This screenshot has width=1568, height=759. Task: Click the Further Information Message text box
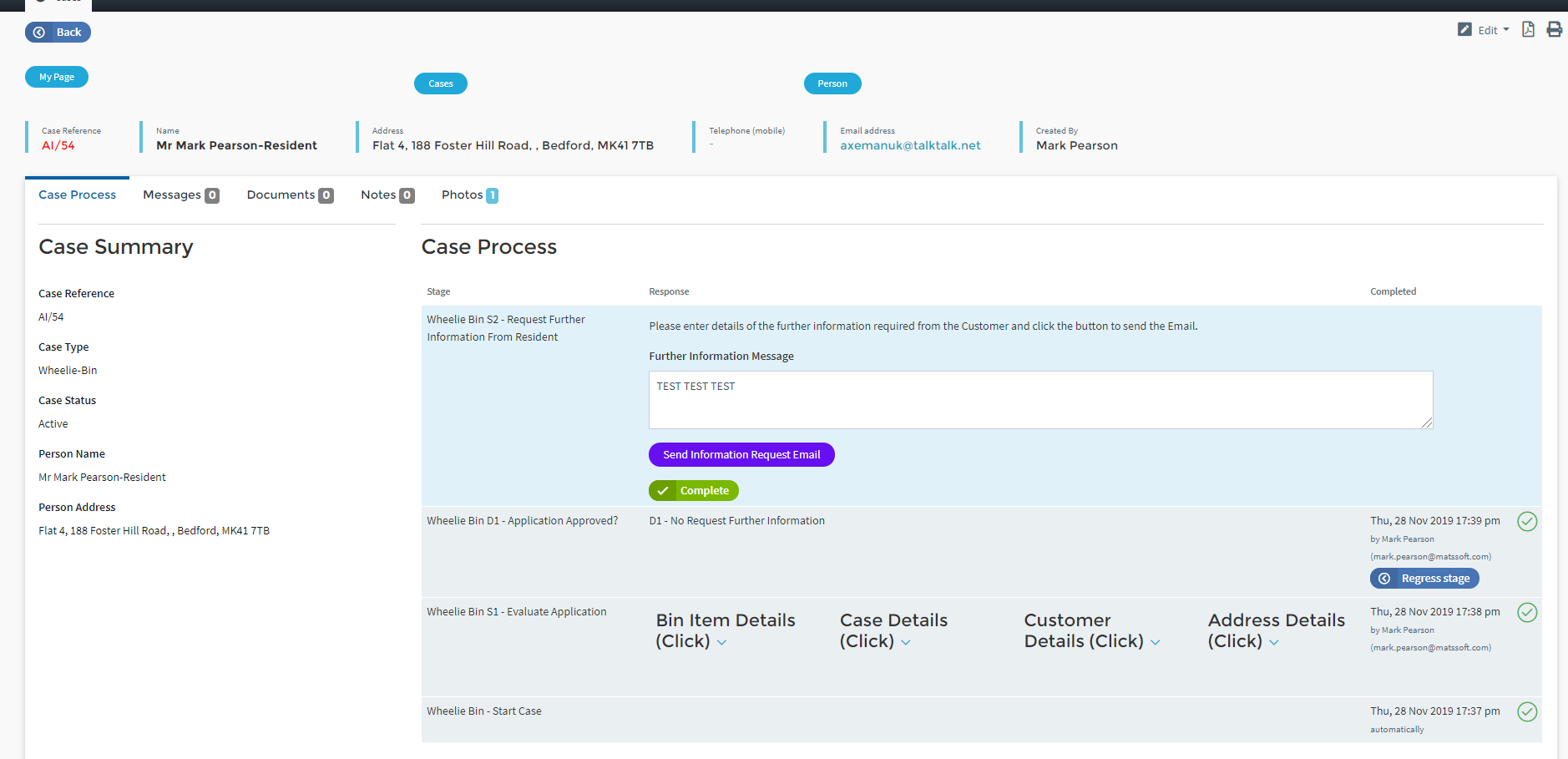tap(1040, 400)
